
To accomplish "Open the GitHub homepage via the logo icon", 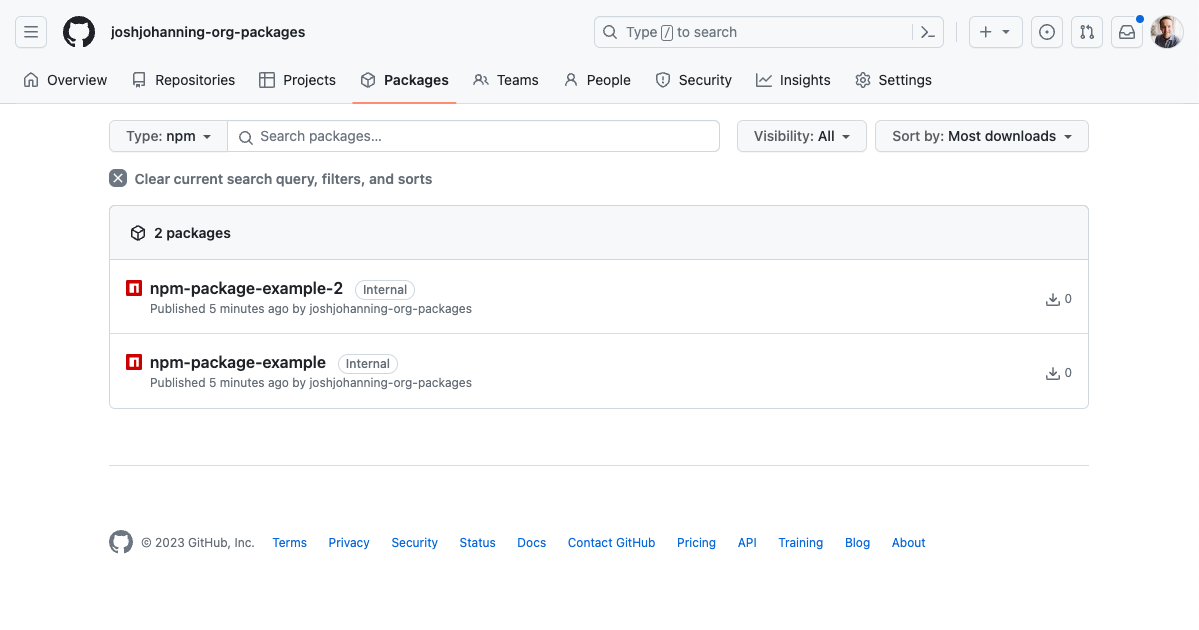I will [78, 31].
